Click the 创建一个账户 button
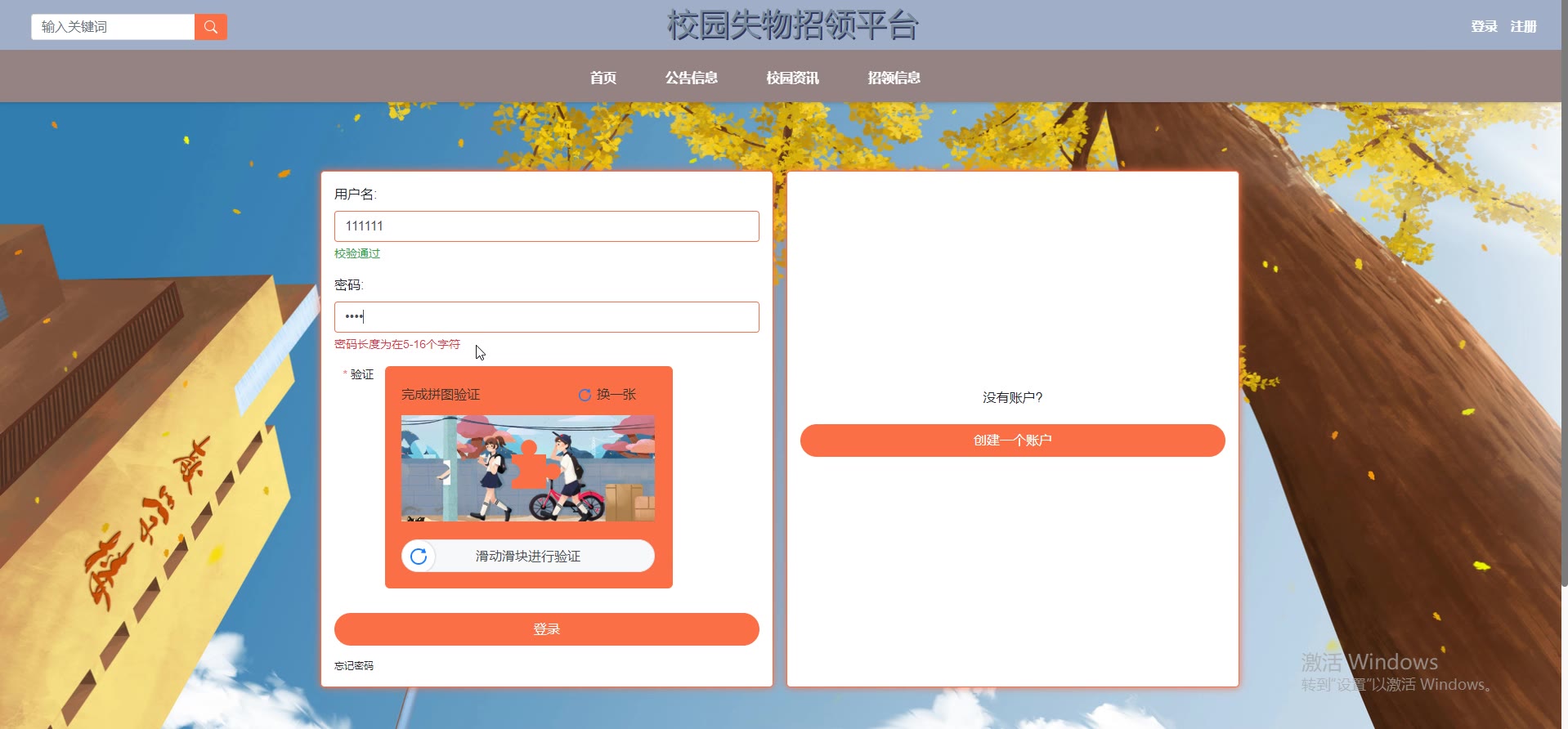Viewport: 1568px width, 729px height. click(1012, 441)
